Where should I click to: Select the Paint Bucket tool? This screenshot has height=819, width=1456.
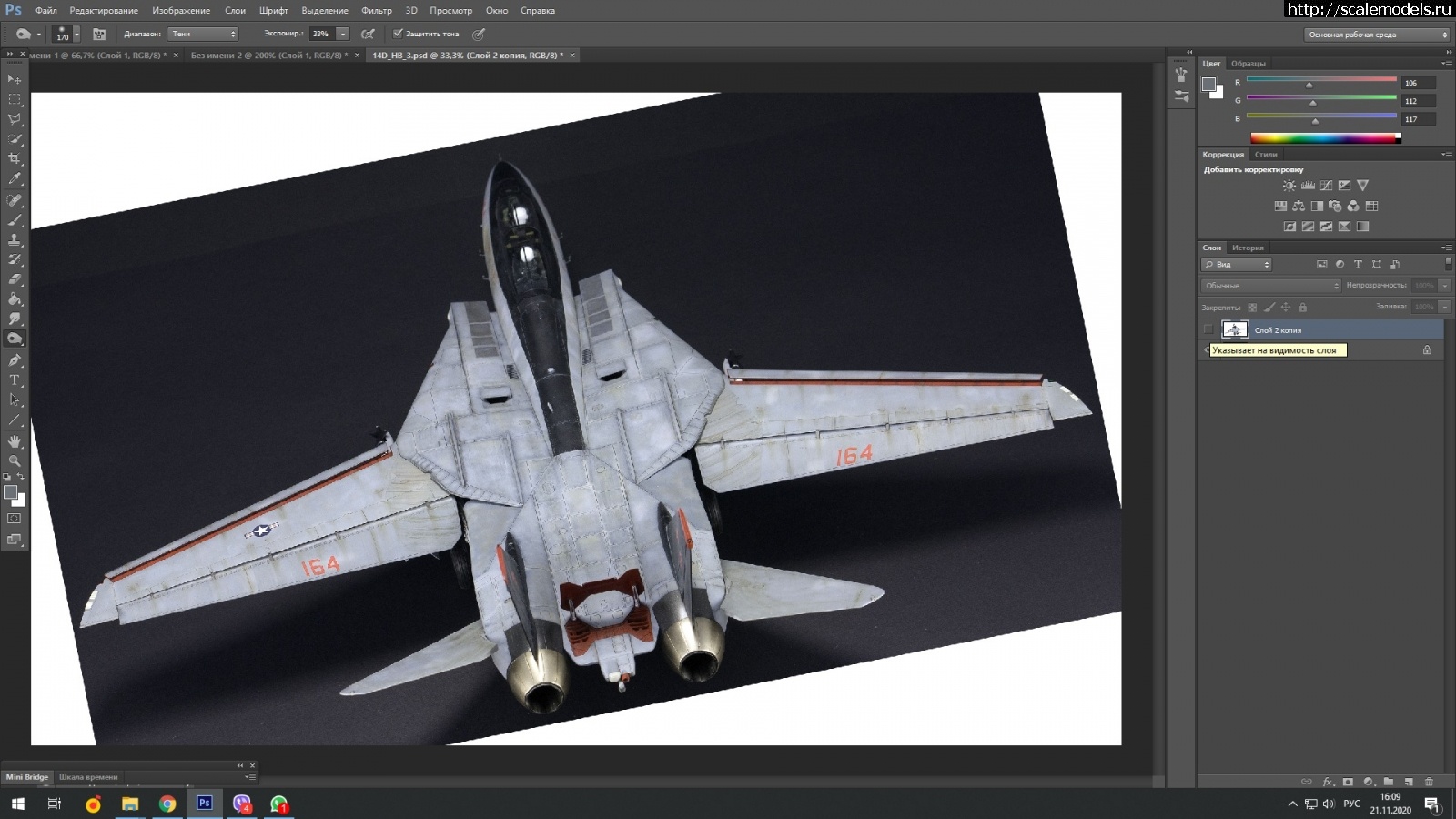point(15,299)
